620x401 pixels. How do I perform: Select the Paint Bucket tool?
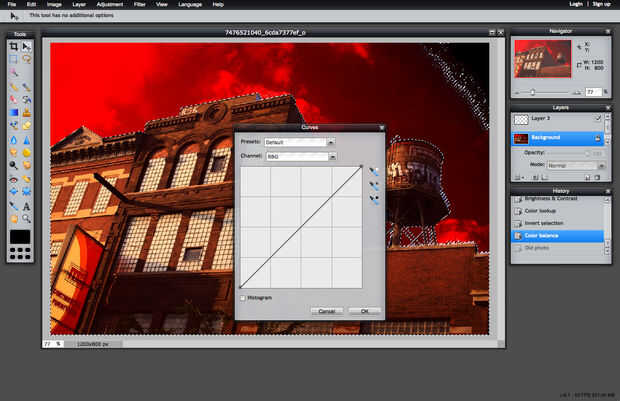[26, 100]
